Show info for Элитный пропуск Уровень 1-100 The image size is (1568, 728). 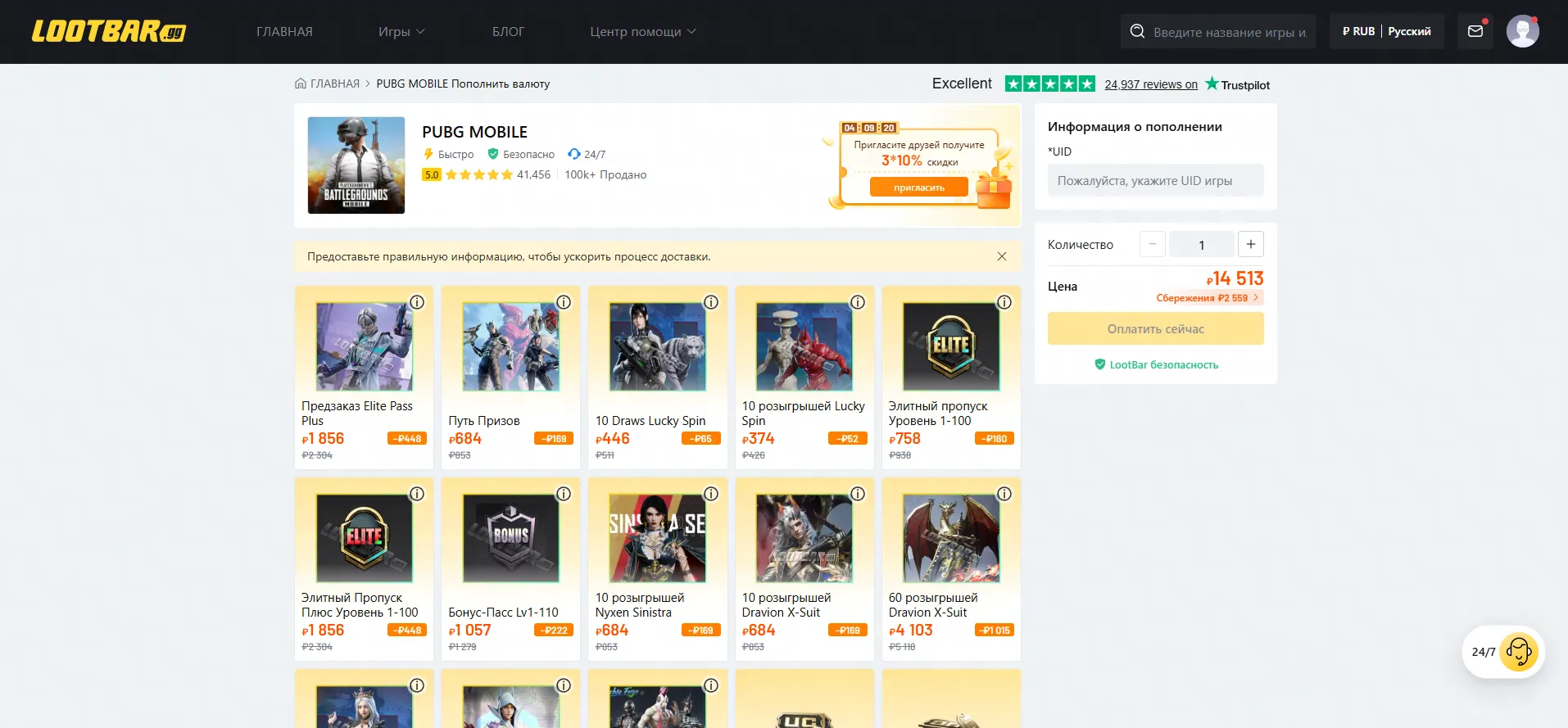1004,302
